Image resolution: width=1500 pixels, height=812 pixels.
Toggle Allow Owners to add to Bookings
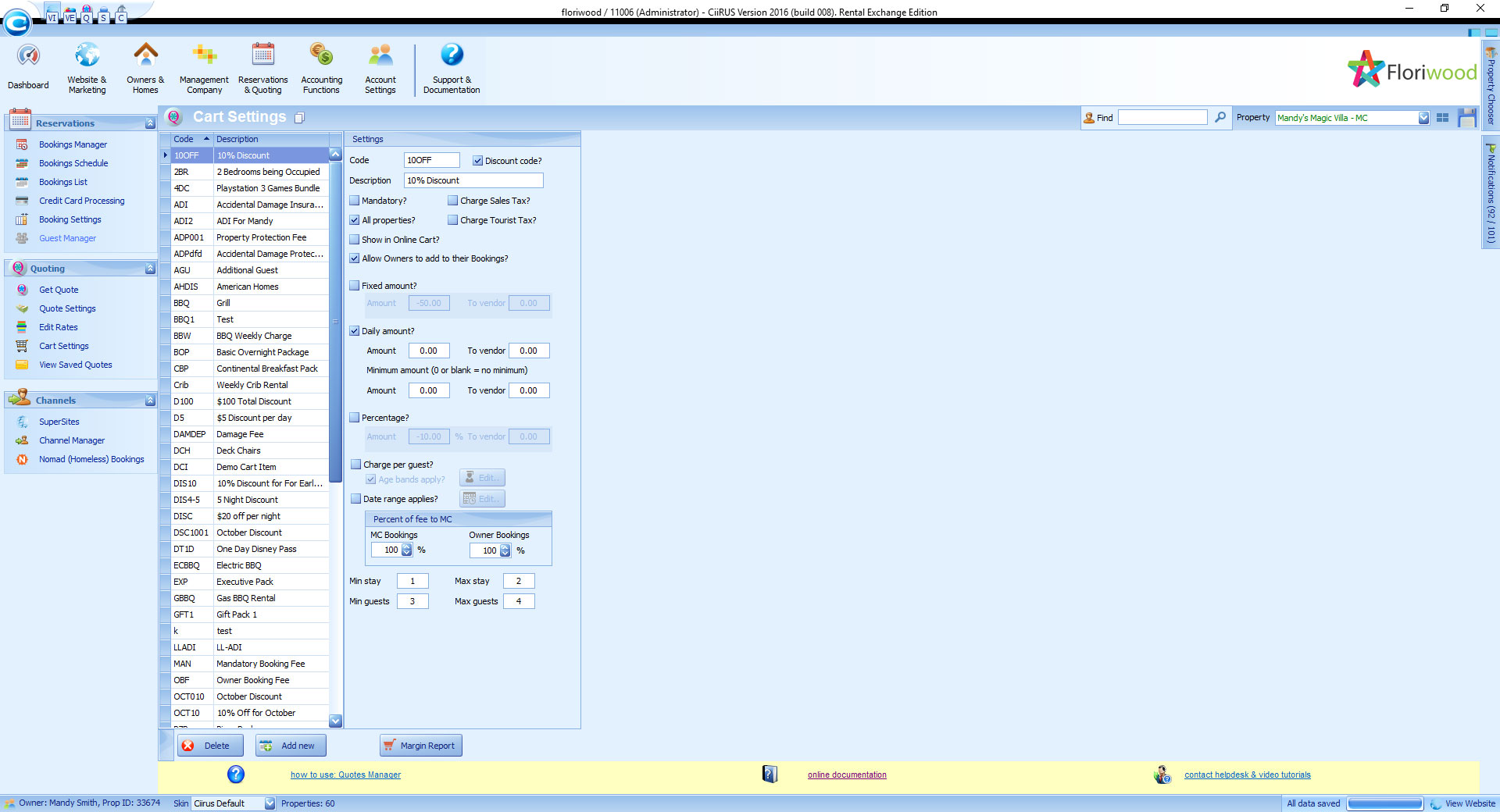354,258
